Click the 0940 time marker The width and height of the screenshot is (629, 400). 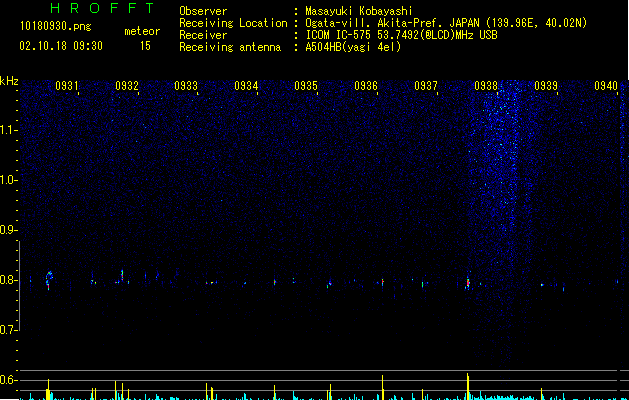(606, 86)
